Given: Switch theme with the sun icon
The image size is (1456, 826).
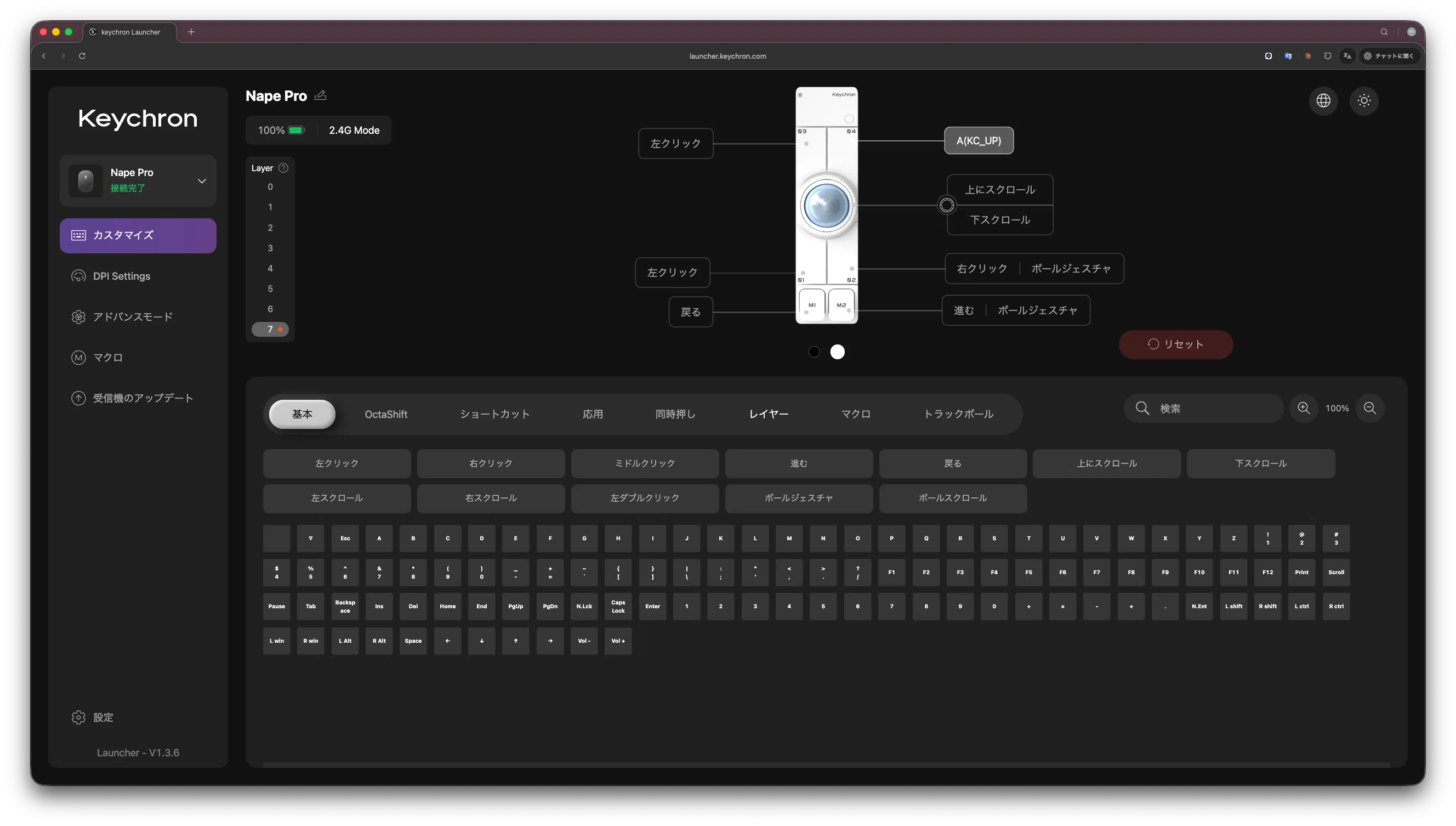Looking at the screenshot, I should tap(1364, 101).
